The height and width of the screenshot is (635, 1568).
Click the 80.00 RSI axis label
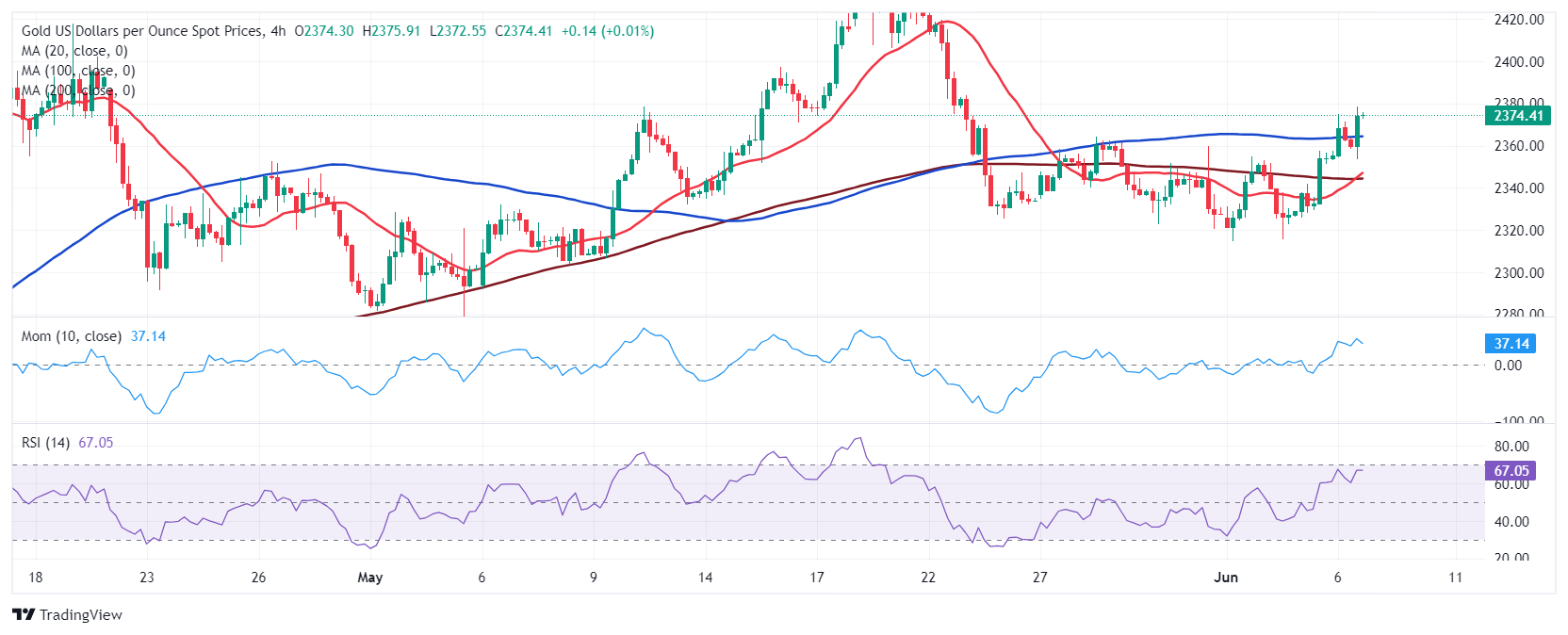click(1511, 447)
